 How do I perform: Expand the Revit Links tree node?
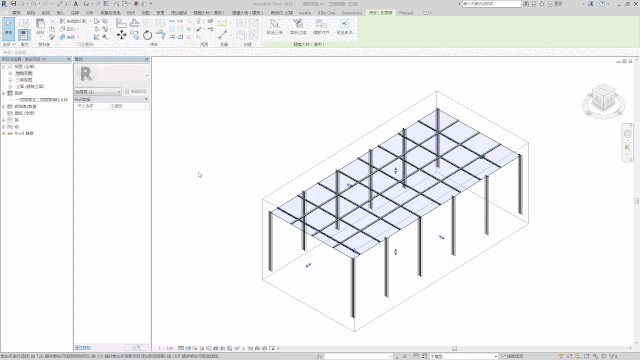coord(4,133)
